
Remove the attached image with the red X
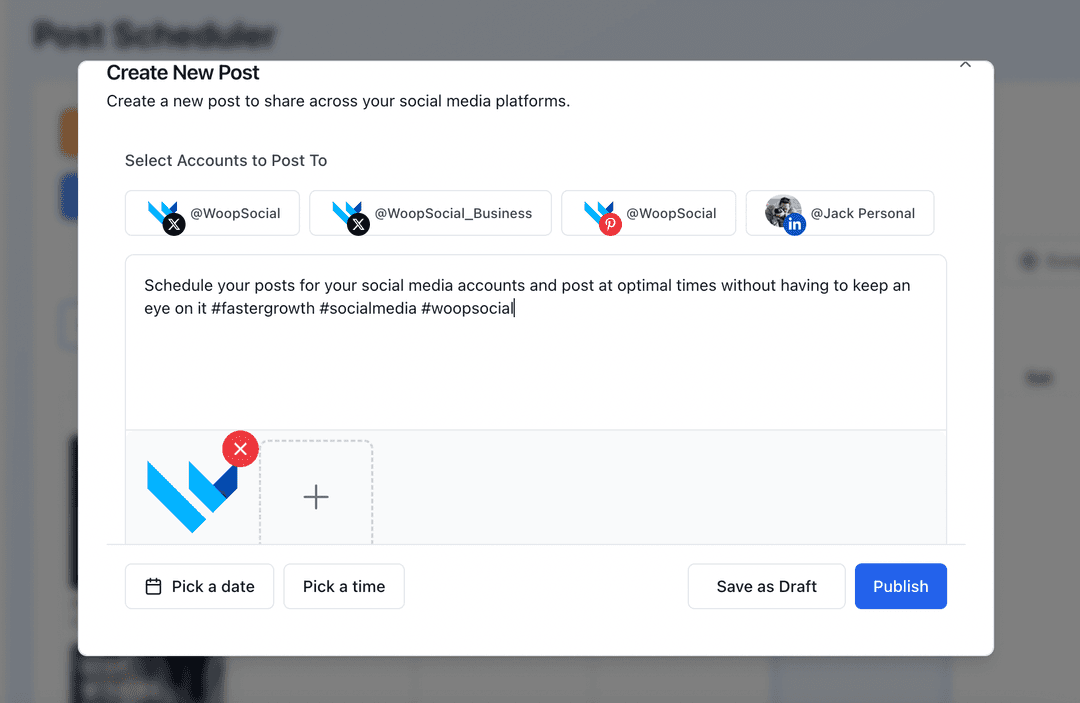pyautogui.click(x=240, y=449)
